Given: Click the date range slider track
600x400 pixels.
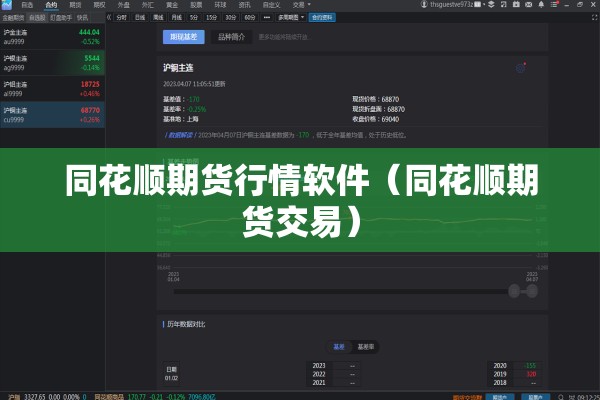Looking at the screenshot, I should (x=341, y=291).
